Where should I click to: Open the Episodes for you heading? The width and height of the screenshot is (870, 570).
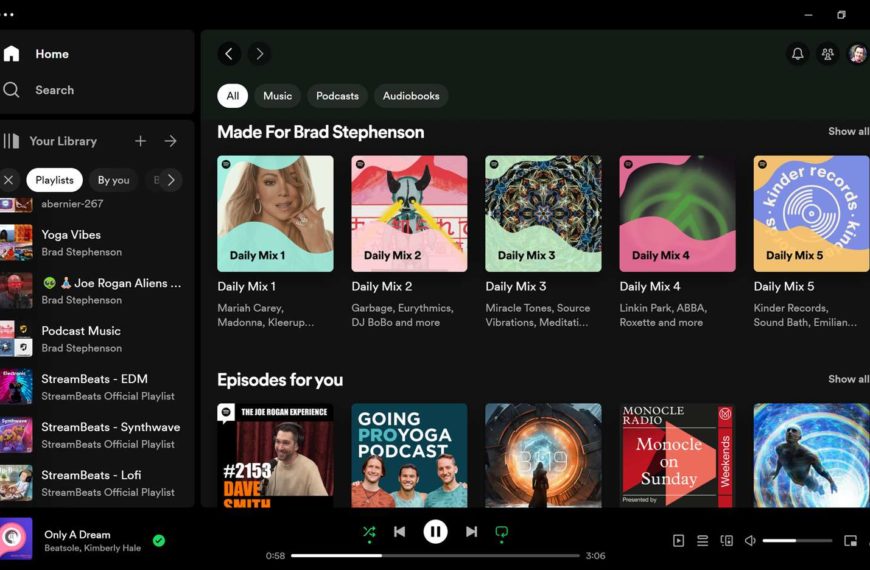[280, 380]
